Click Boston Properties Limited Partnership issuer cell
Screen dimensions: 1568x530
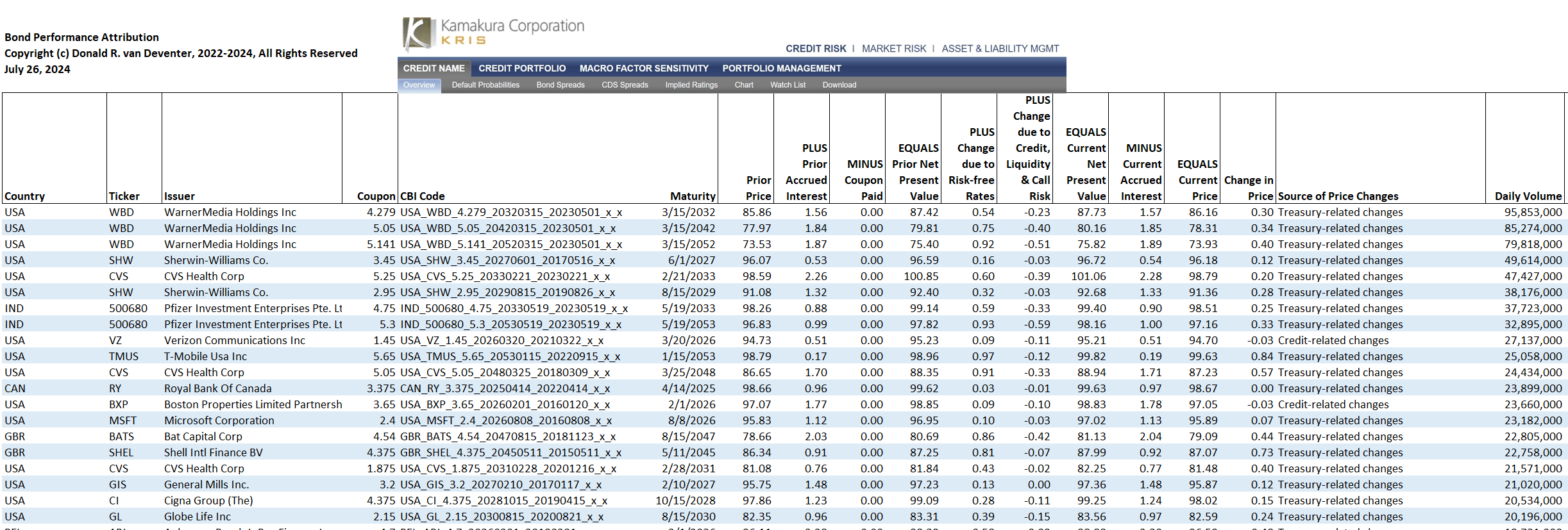click(x=253, y=404)
